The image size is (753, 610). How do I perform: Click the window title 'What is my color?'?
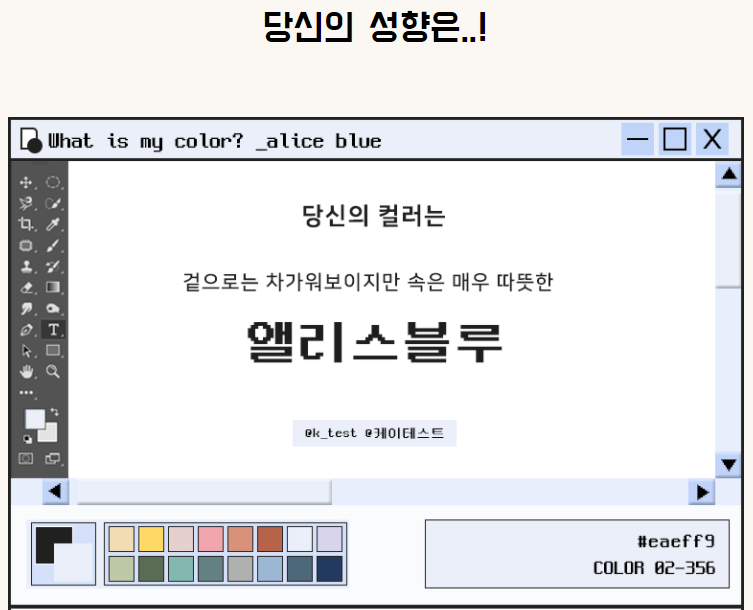point(146,141)
